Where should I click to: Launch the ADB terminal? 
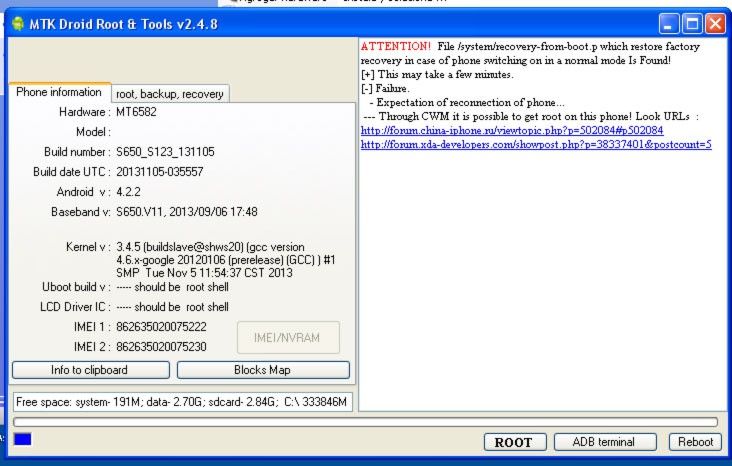(605, 442)
